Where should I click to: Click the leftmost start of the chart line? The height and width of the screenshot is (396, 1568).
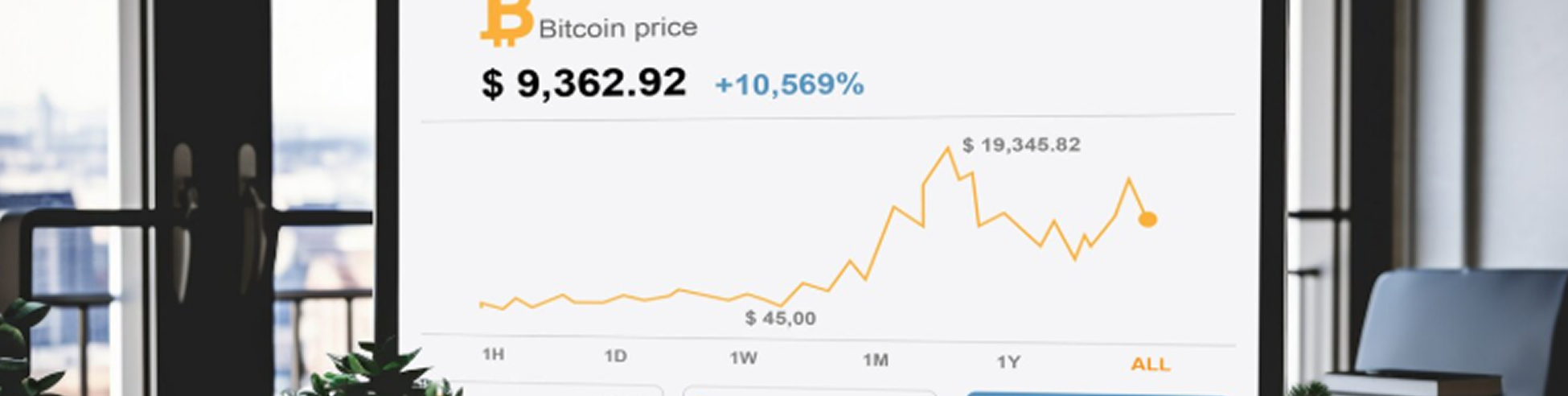[x=481, y=304]
